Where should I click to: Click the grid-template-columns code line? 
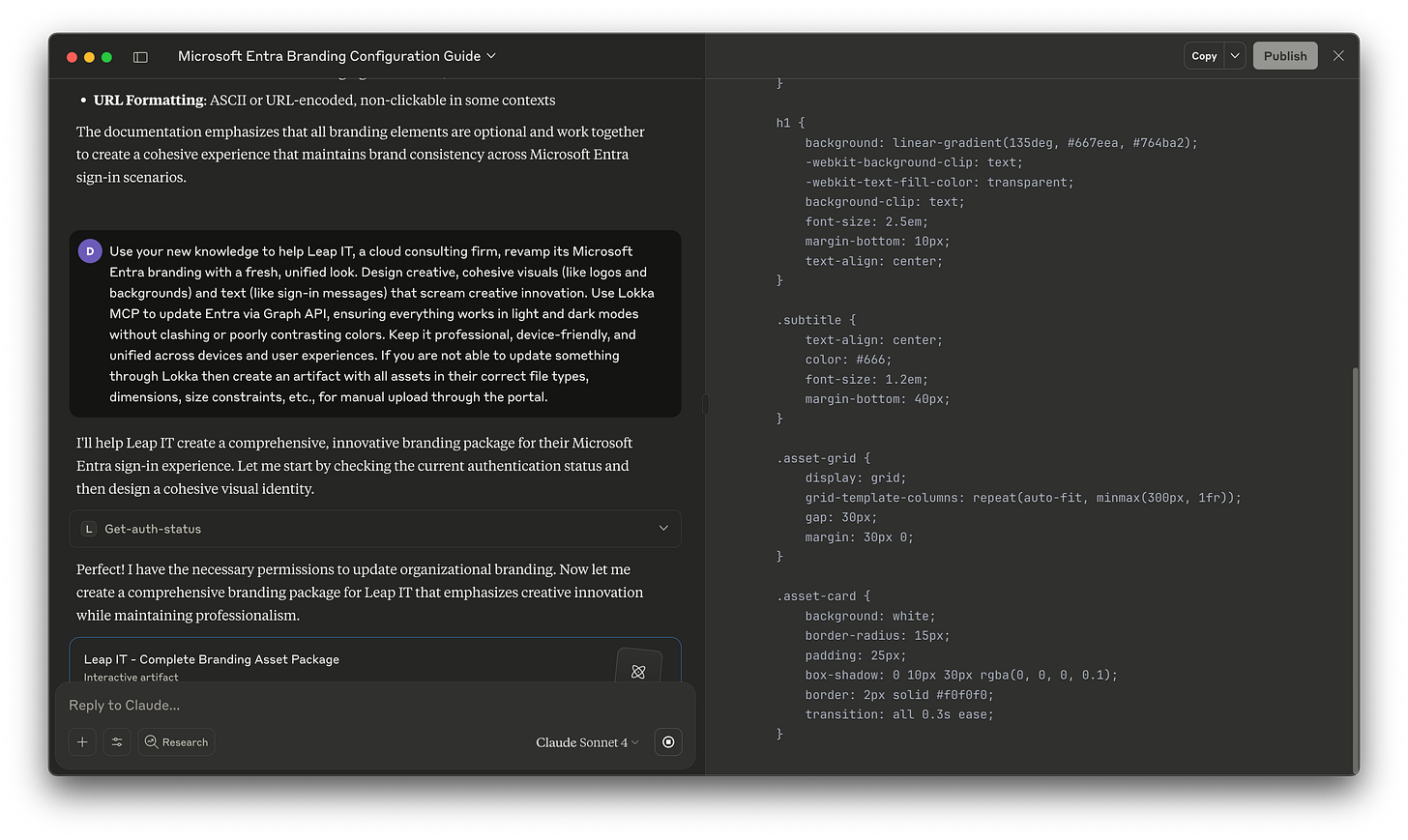1023,498
